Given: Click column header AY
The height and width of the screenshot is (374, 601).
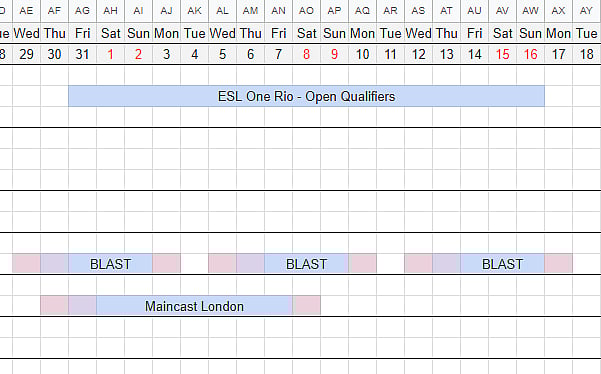Looking at the screenshot, I should coord(586,11).
